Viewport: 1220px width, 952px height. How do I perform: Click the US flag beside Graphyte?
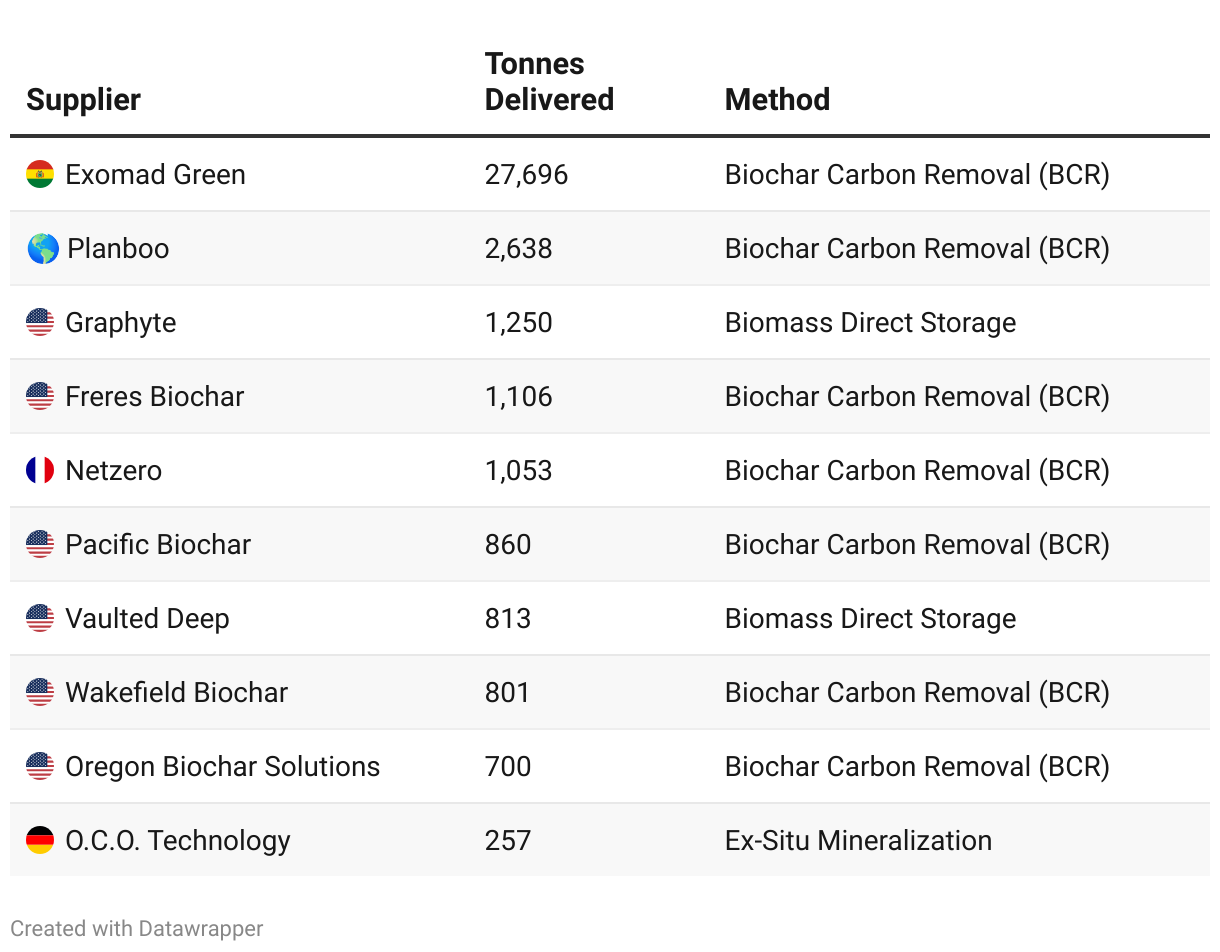pos(40,322)
